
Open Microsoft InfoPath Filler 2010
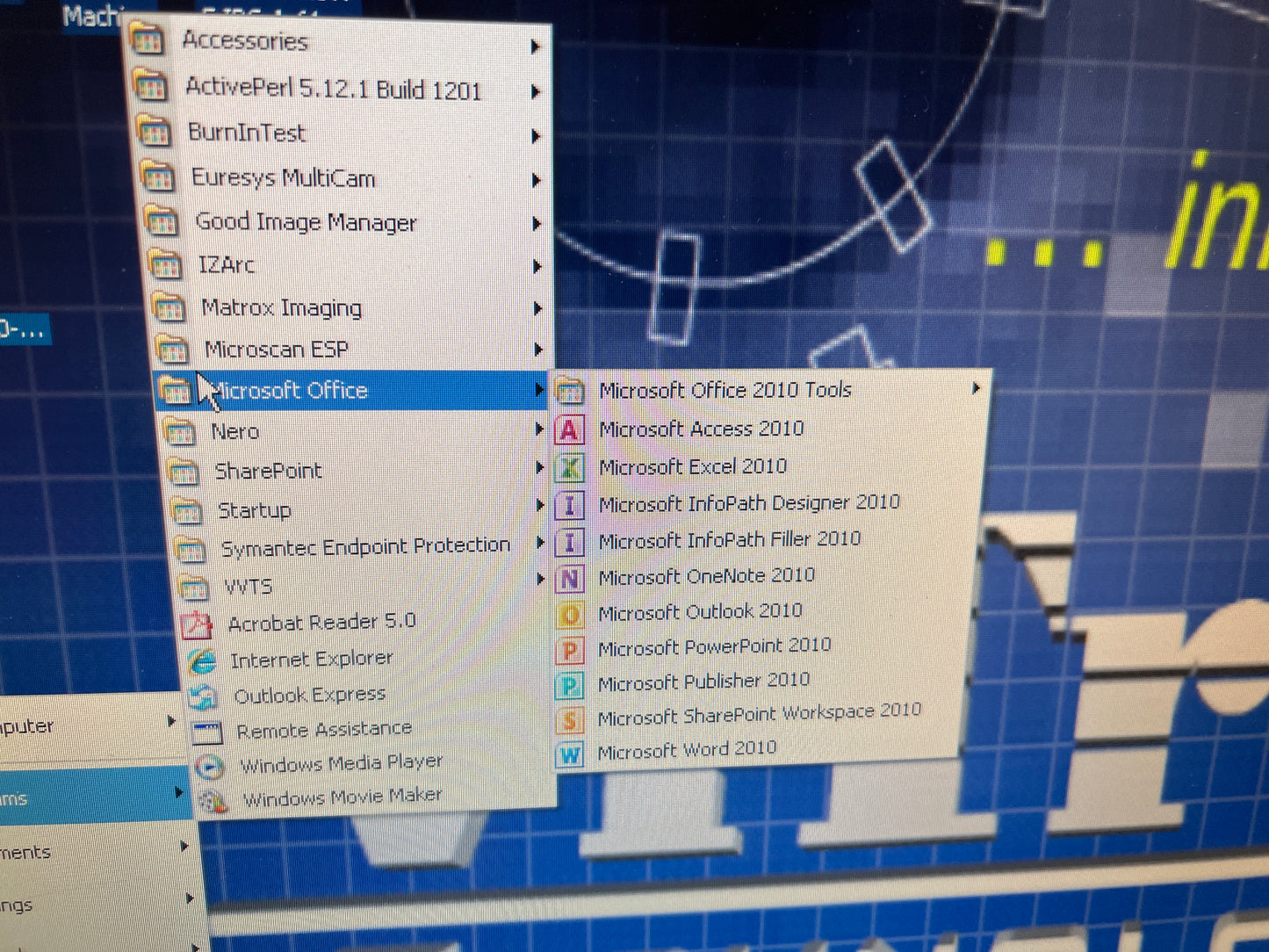pos(729,540)
